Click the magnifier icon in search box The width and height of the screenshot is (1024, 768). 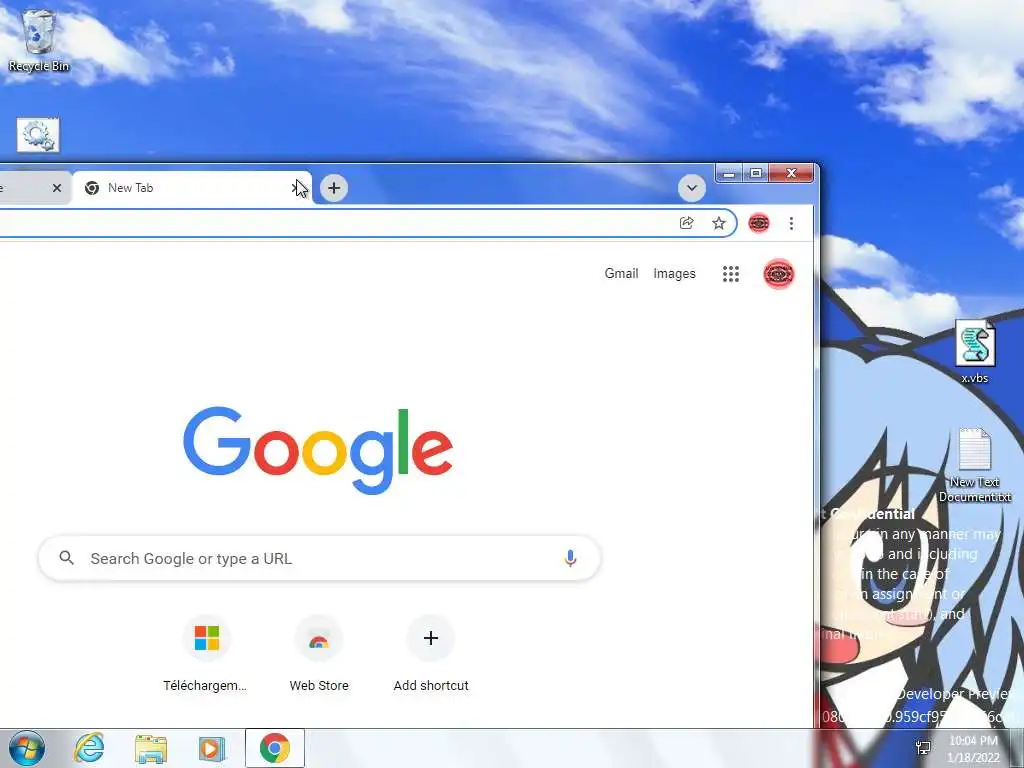pos(67,558)
